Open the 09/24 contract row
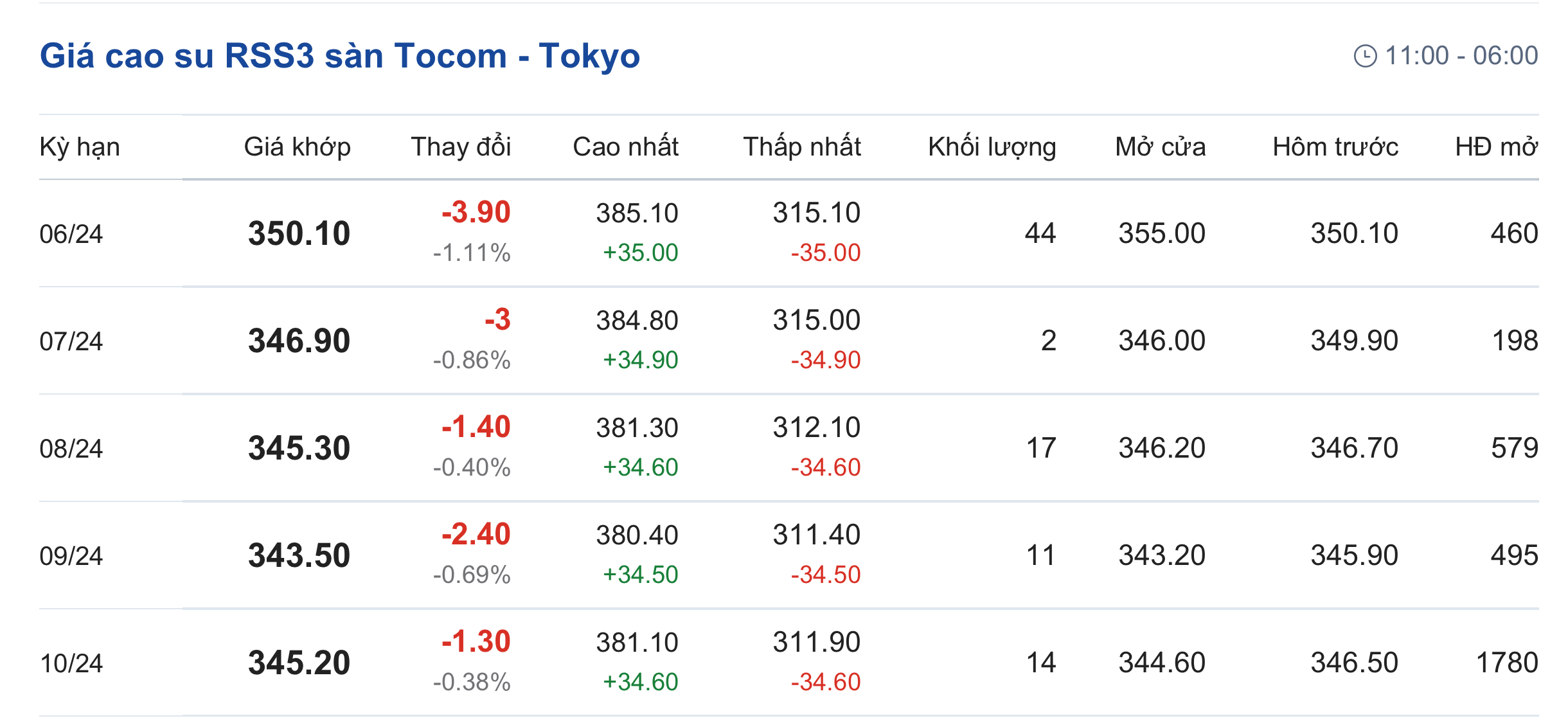This screenshot has width=1568, height=725. pyautogui.click(x=71, y=556)
